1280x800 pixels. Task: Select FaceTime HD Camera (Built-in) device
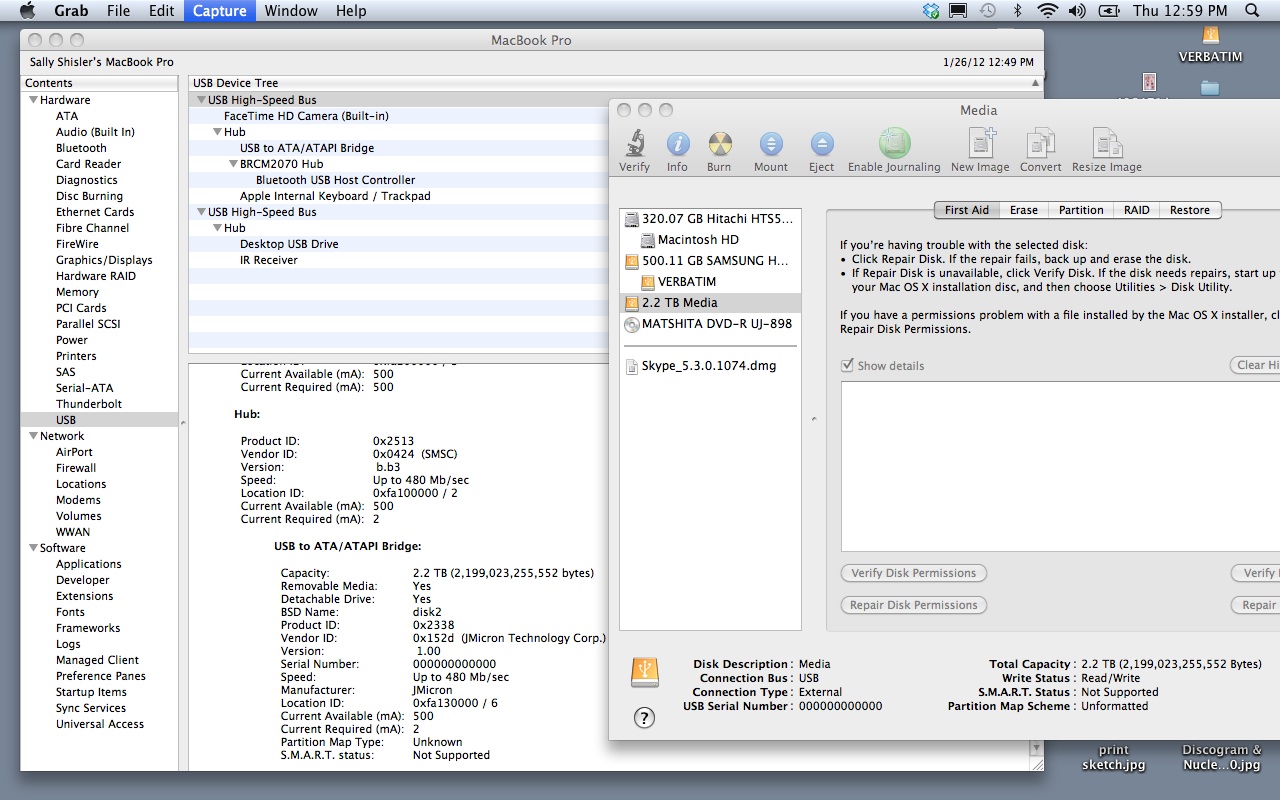point(306,116)
